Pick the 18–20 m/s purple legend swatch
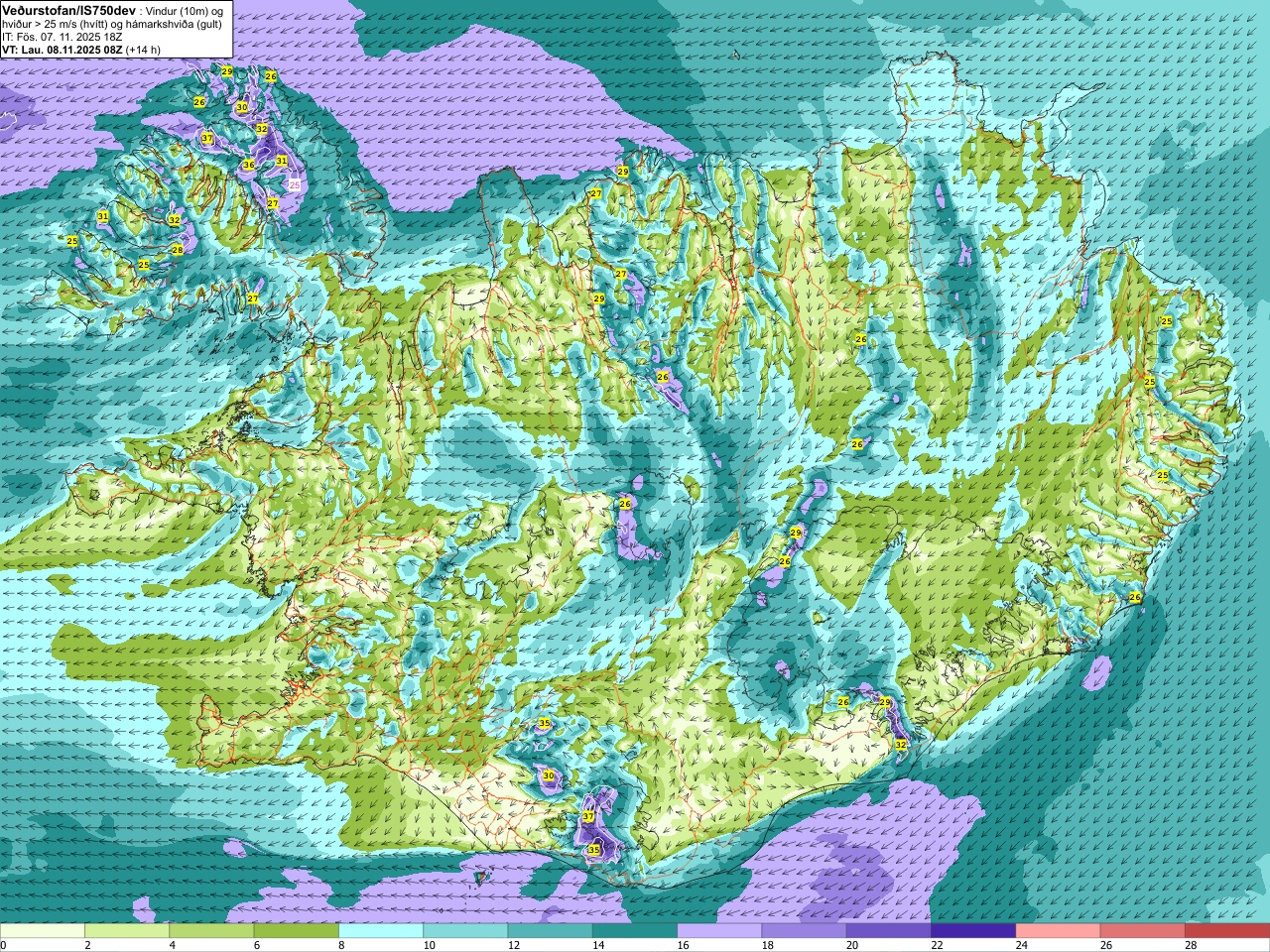The width and height of the screenshot is (1270, 952). click(805, 931)
